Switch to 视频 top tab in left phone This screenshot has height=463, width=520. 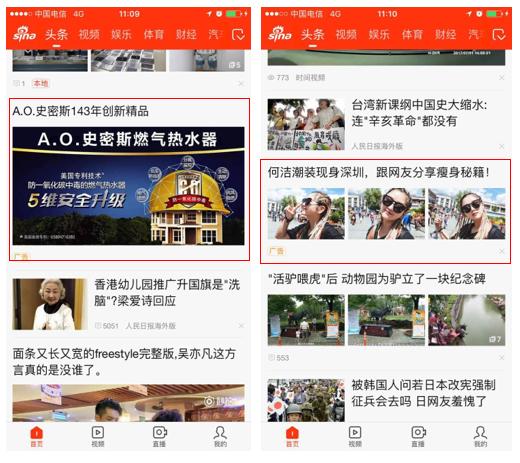tap(89, 34)
